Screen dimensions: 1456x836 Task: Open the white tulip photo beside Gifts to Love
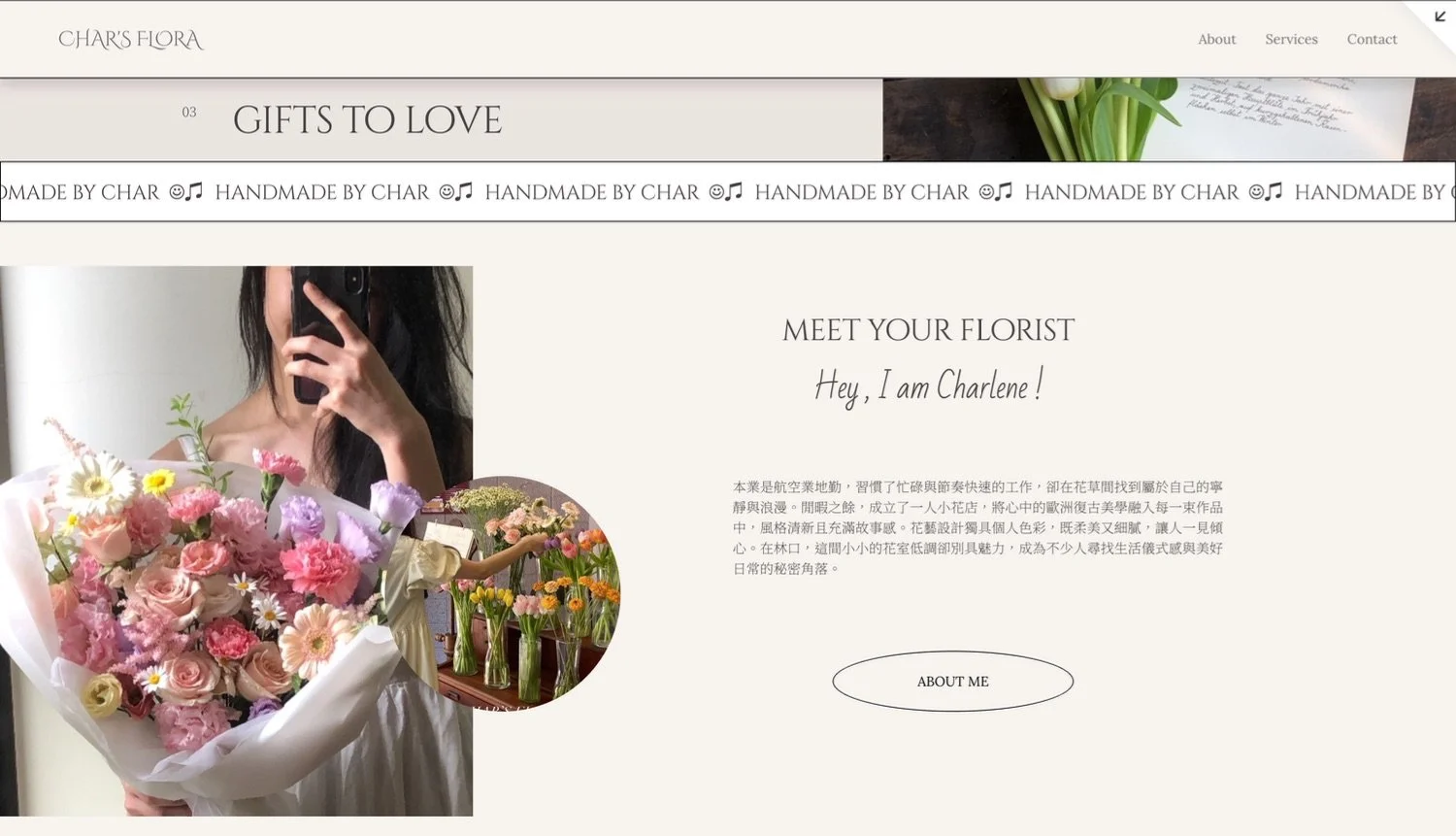(x=1169, y=119)
